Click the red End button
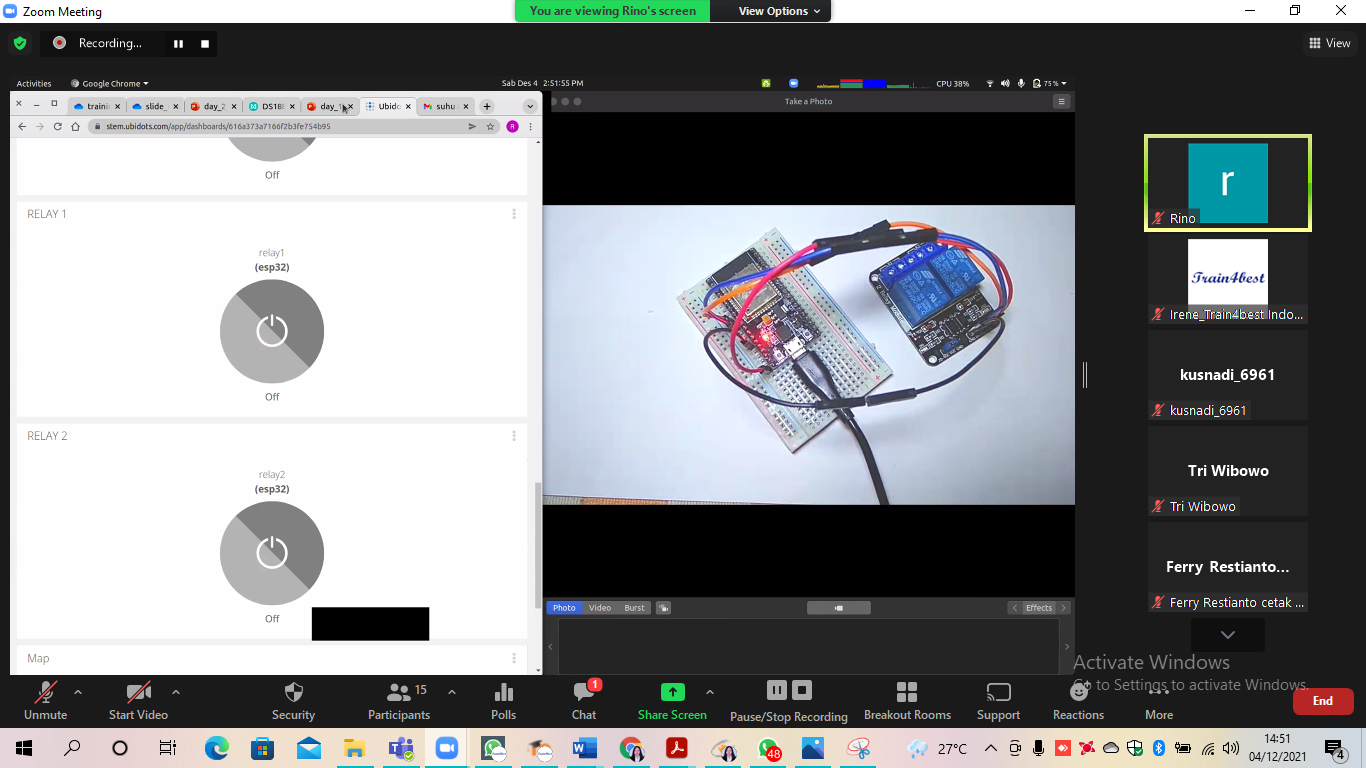 (1322, 701)
